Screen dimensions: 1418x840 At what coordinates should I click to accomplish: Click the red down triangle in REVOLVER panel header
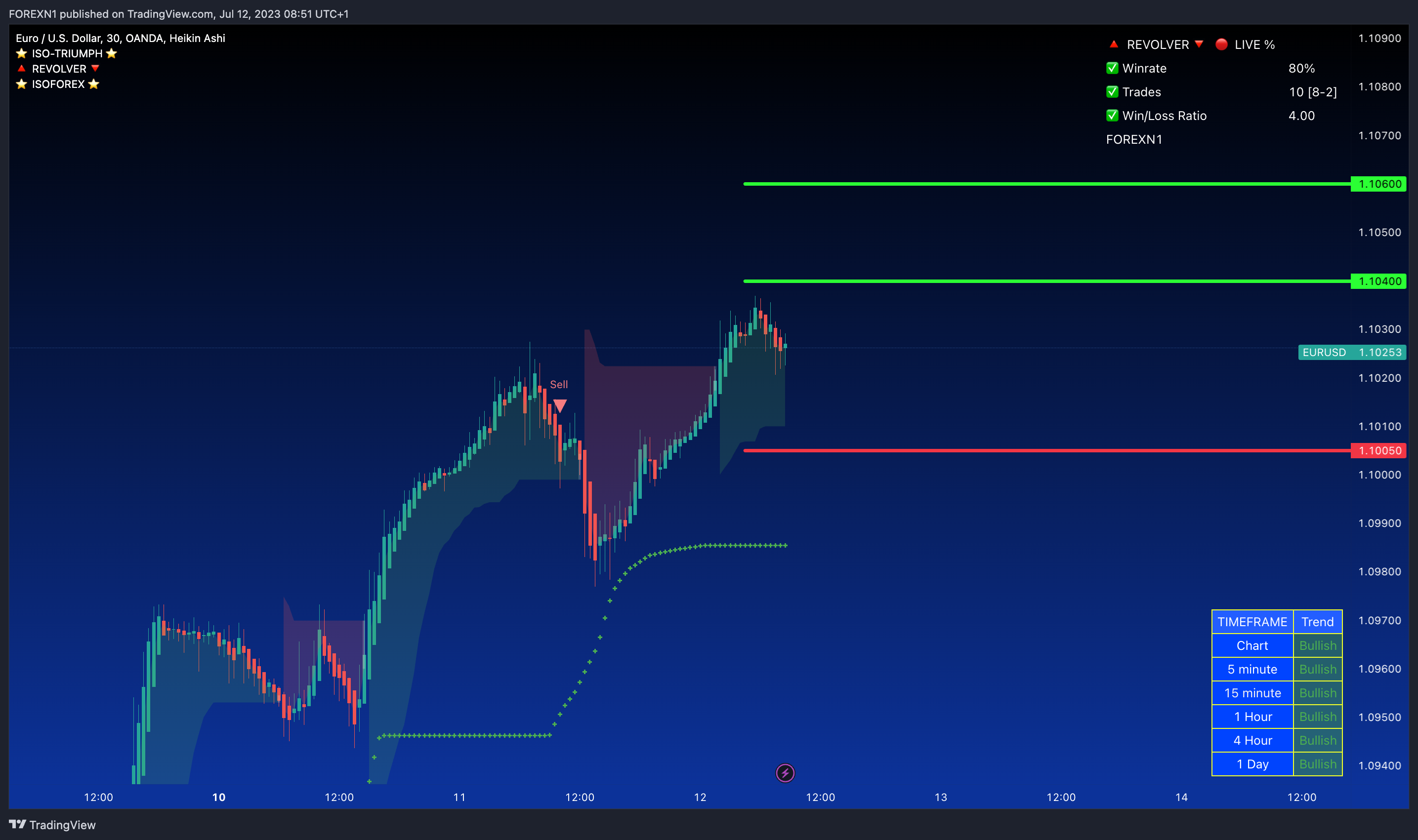[x=1199, y=44]
